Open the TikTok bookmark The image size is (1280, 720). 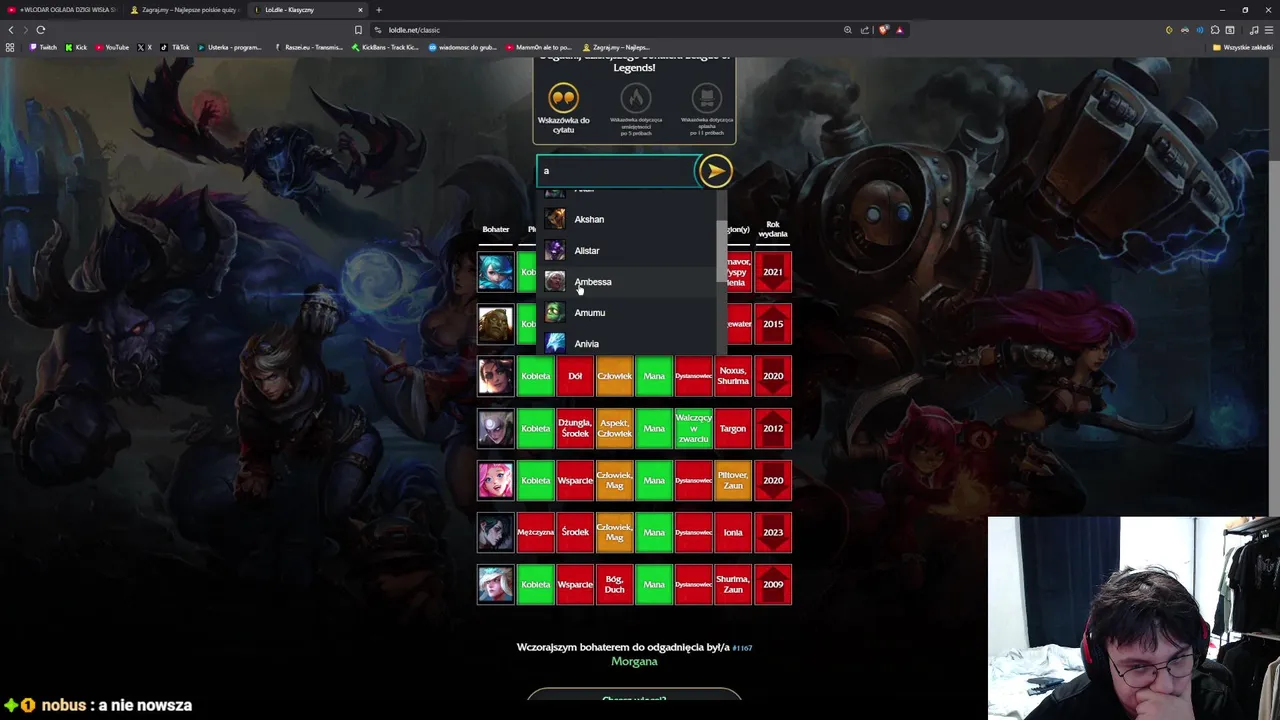click(x=175, y=47)
